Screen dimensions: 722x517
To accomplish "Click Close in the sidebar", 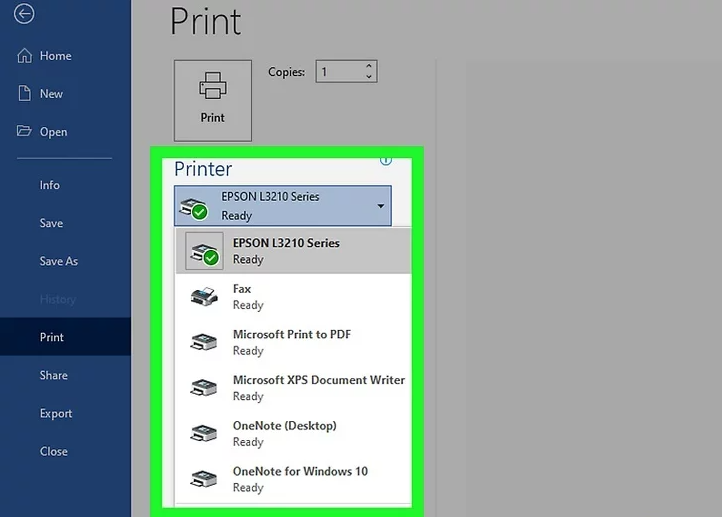I will 65,451.
